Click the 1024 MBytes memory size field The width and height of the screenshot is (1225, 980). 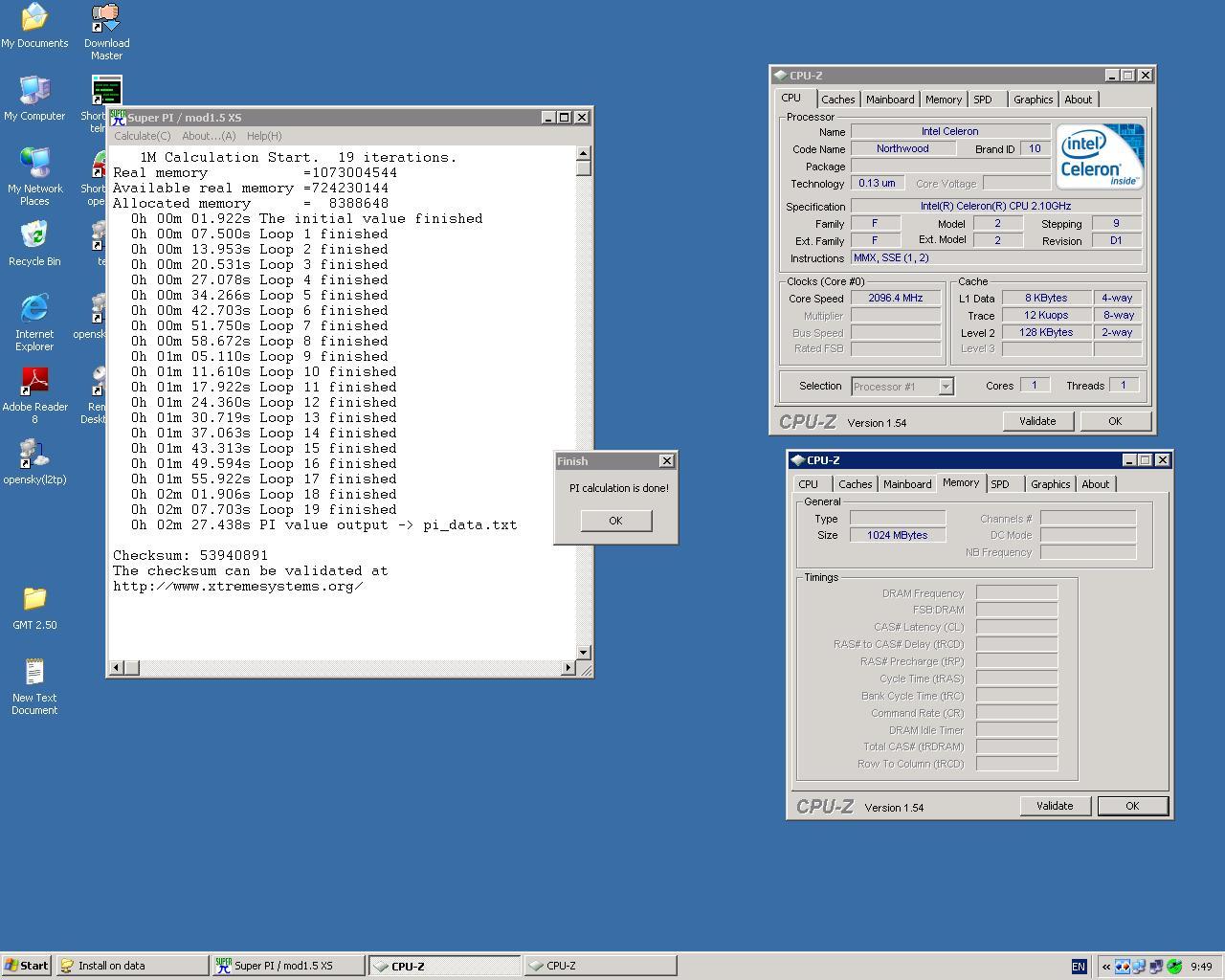(x=898, y=535)
